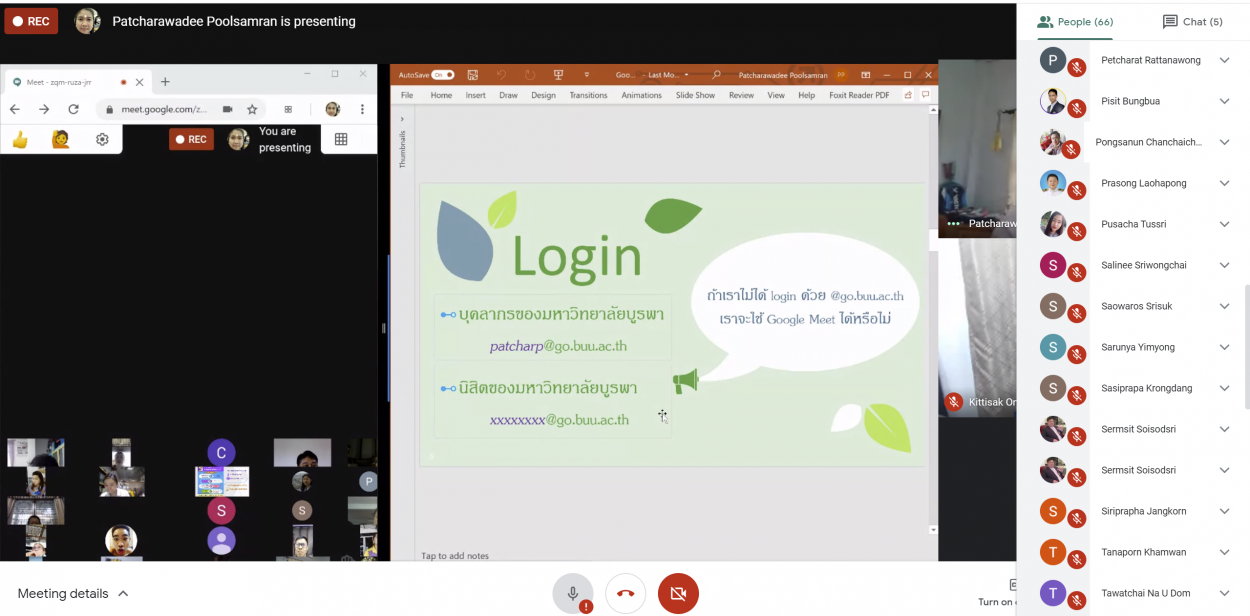Turn on the camera button
The height and width of the screenshot is (616, 1250).
(x=678, y=593)
